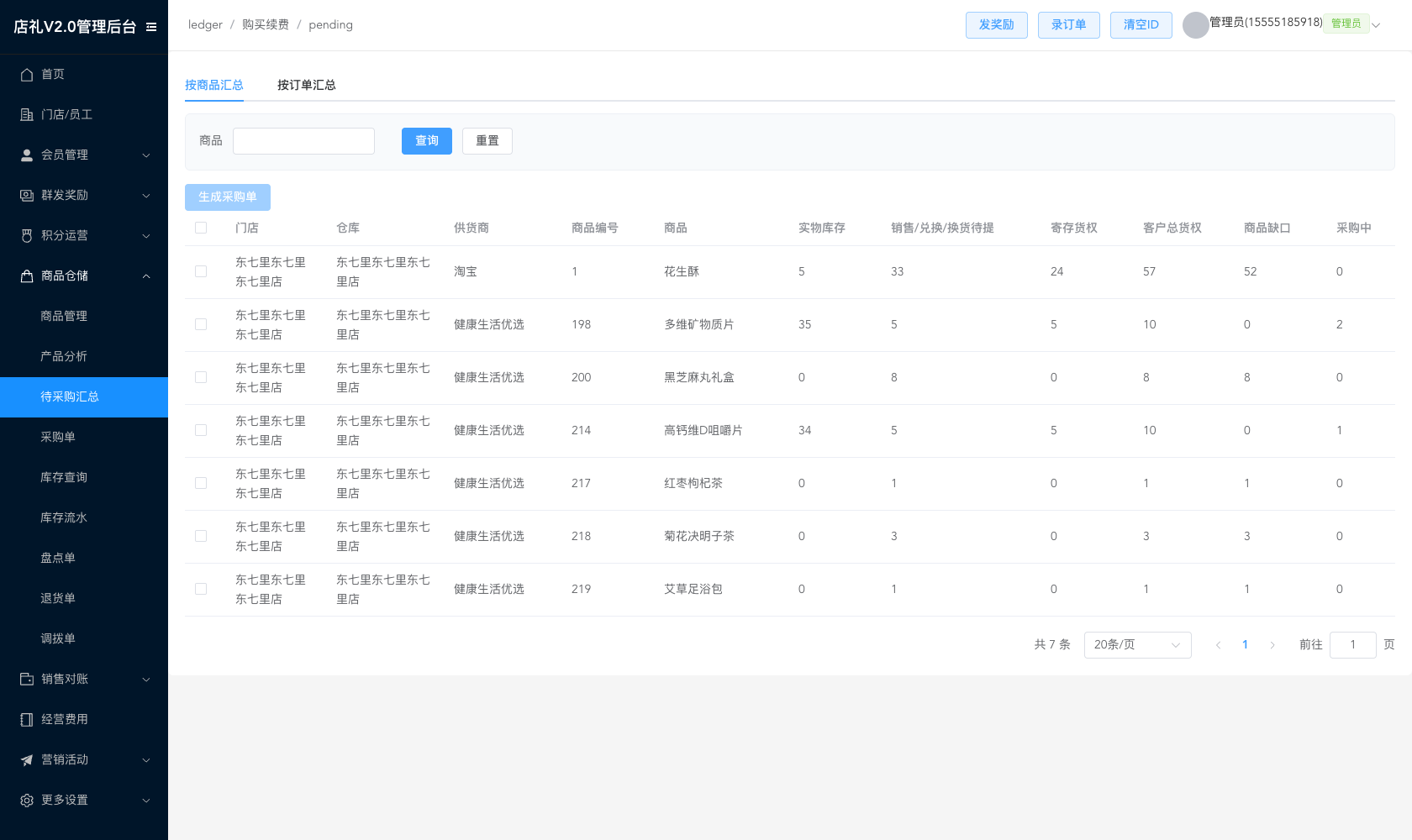Open the 20条/页 page size dropdown
The width and height of the screenshot is (1412, 840).
coord(1137,645)
